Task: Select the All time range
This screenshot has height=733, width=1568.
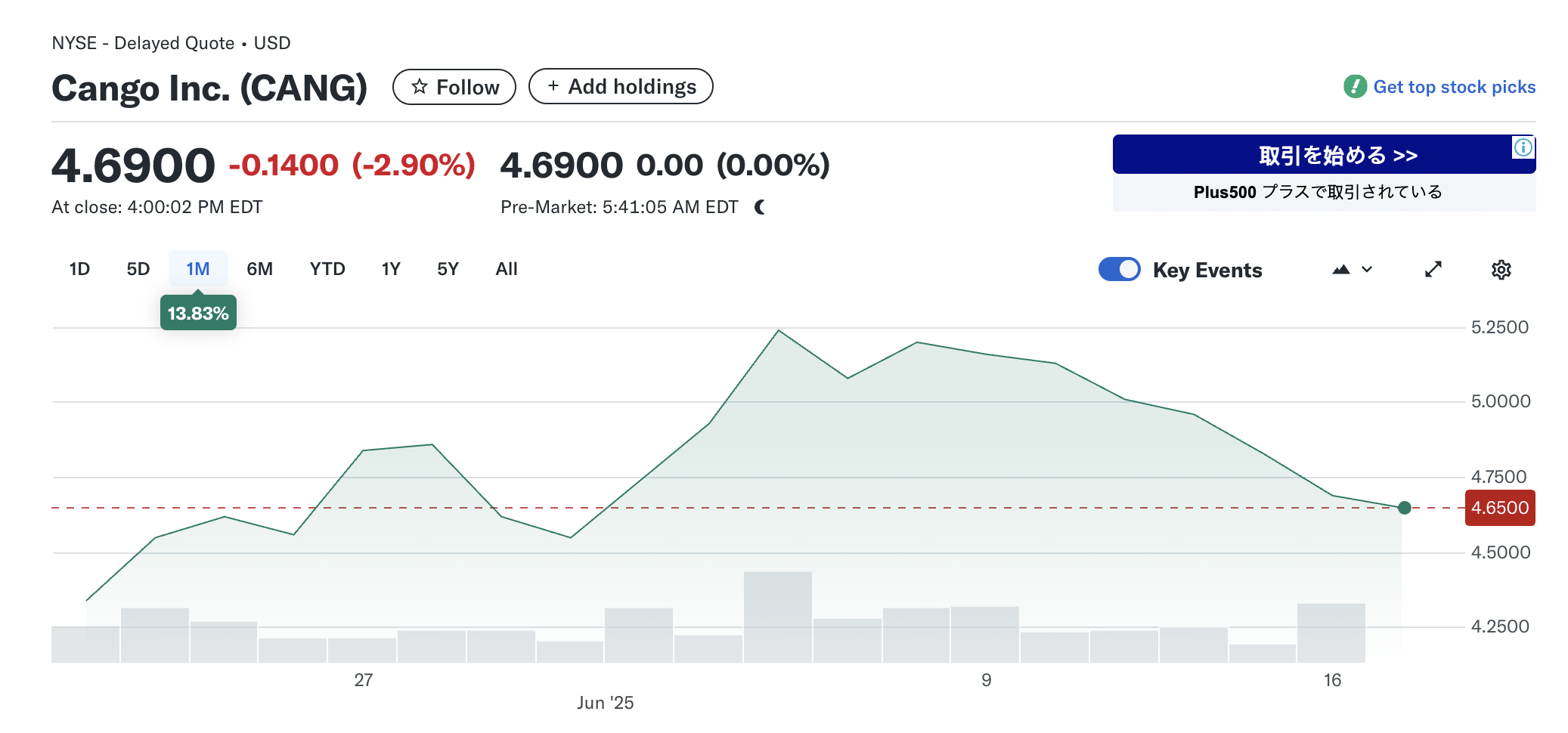Action: [507, 269]
